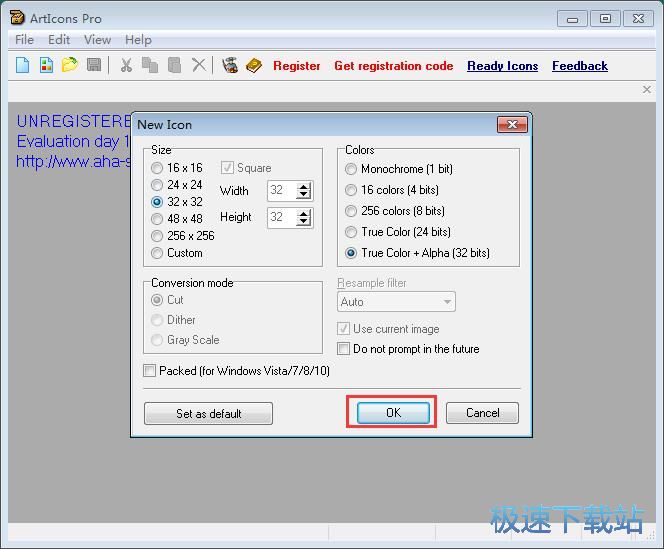Click the Paste toolbar icon
This screenshot has height=549, width=664.
pos(174,66)
